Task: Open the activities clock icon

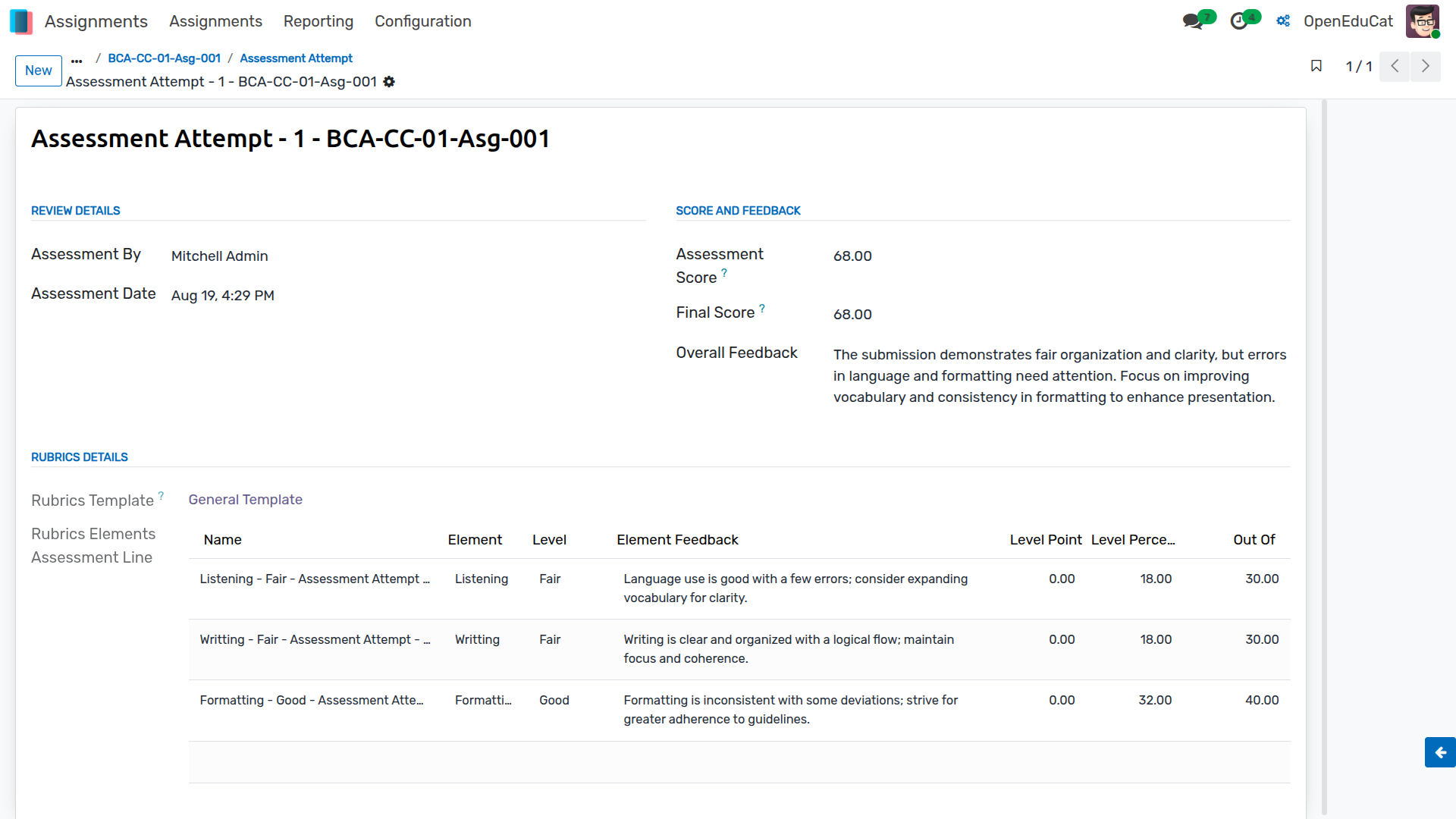Action: pyautogui.click(x=1239, y=21)
